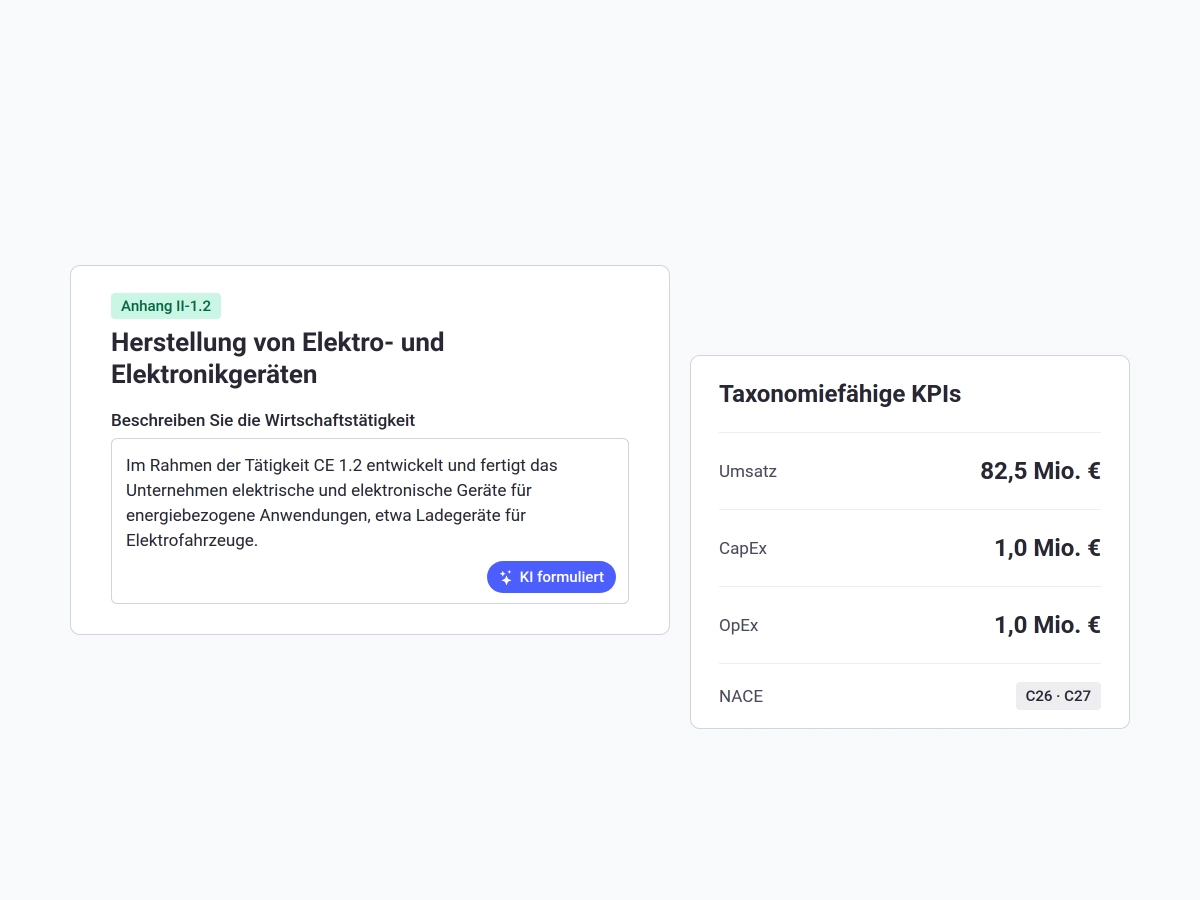Select the OpEx value "1,0 Mio. €"
This screenshot has width=1200, height=900.
click(x=1047, y=625)
